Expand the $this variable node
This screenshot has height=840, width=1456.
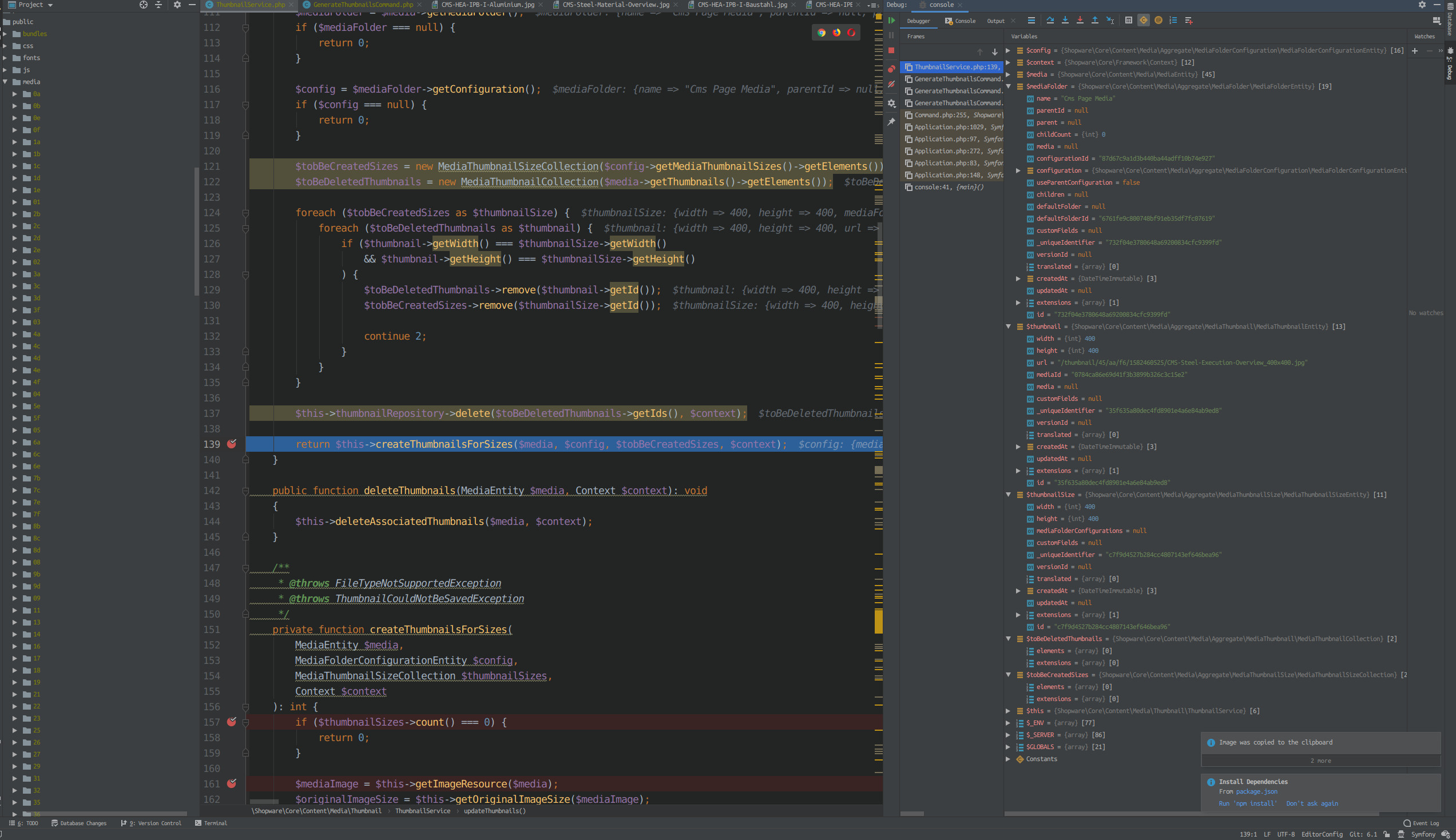[1009, 711]
